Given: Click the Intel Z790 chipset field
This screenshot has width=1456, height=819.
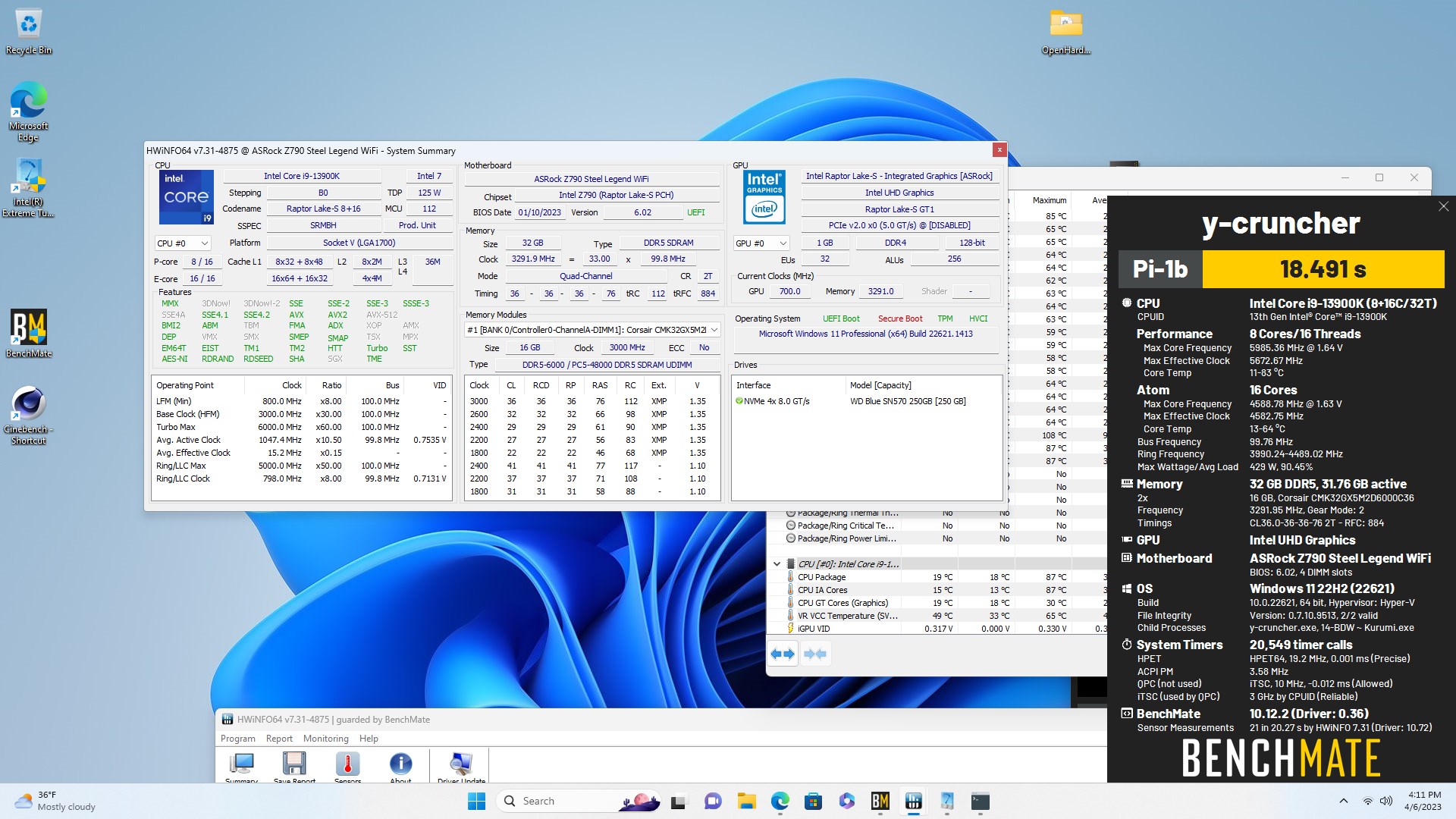Looking at the screenshot, I should pos(616,195).
